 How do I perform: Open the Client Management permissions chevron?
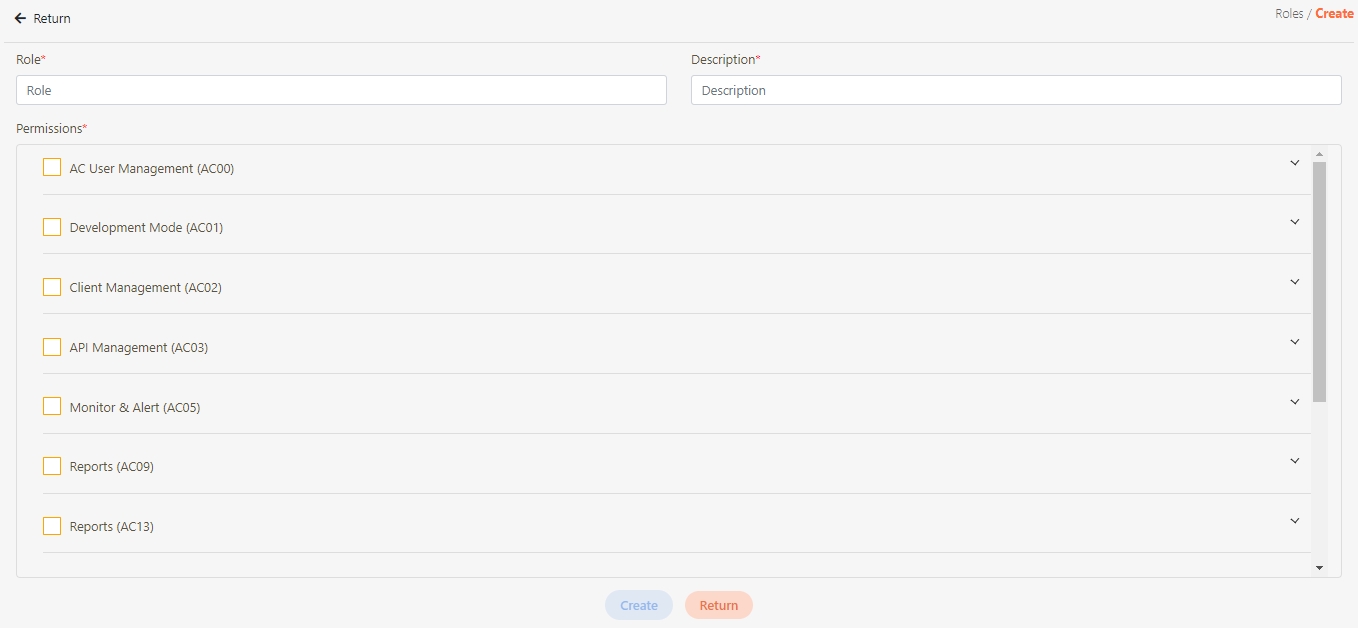(1294, 282)
